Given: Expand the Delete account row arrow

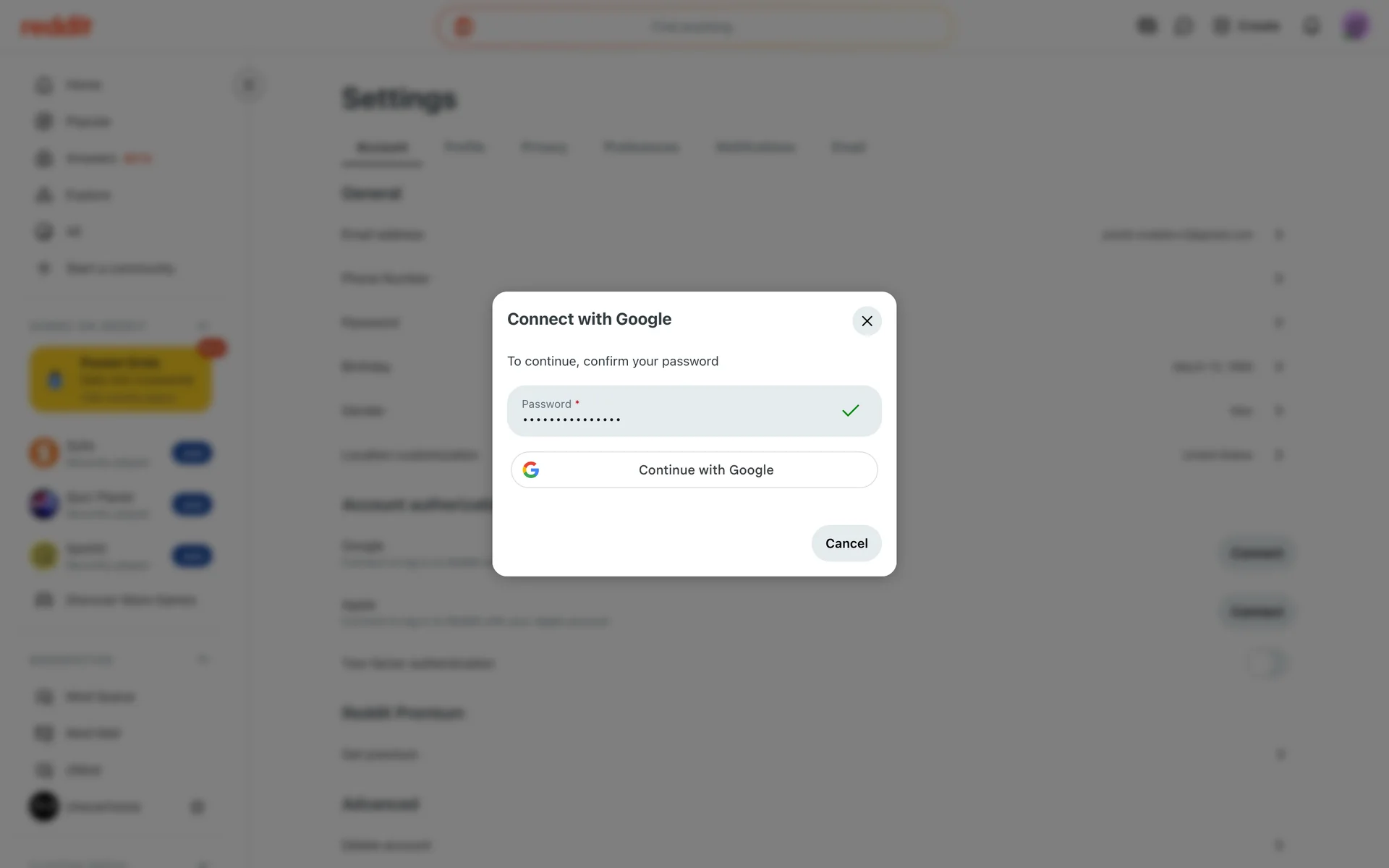Looking at the screenshot, I should pos(1279,845).
